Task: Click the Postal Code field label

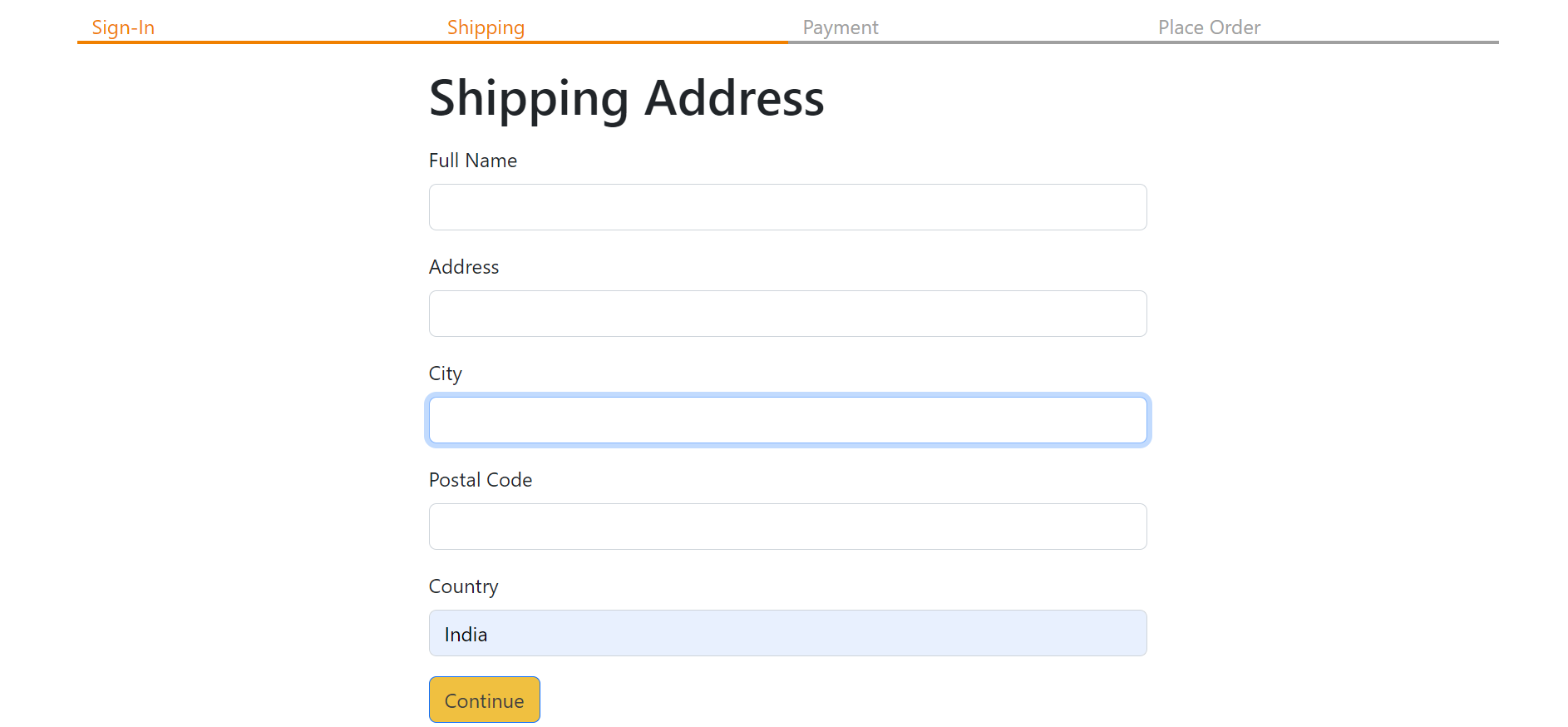Action: 480,480
